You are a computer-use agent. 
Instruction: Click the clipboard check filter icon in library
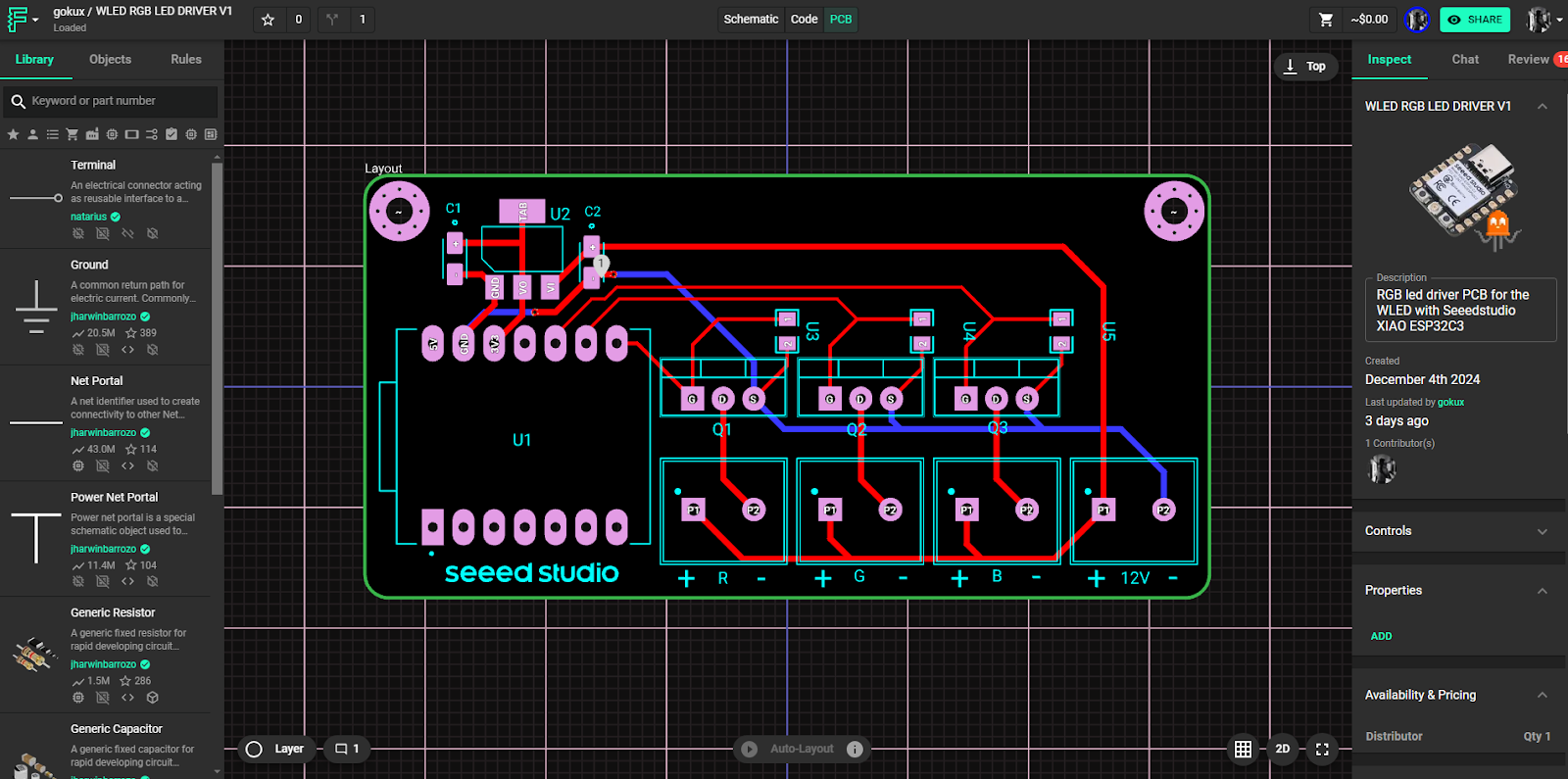tap(171, 134)
